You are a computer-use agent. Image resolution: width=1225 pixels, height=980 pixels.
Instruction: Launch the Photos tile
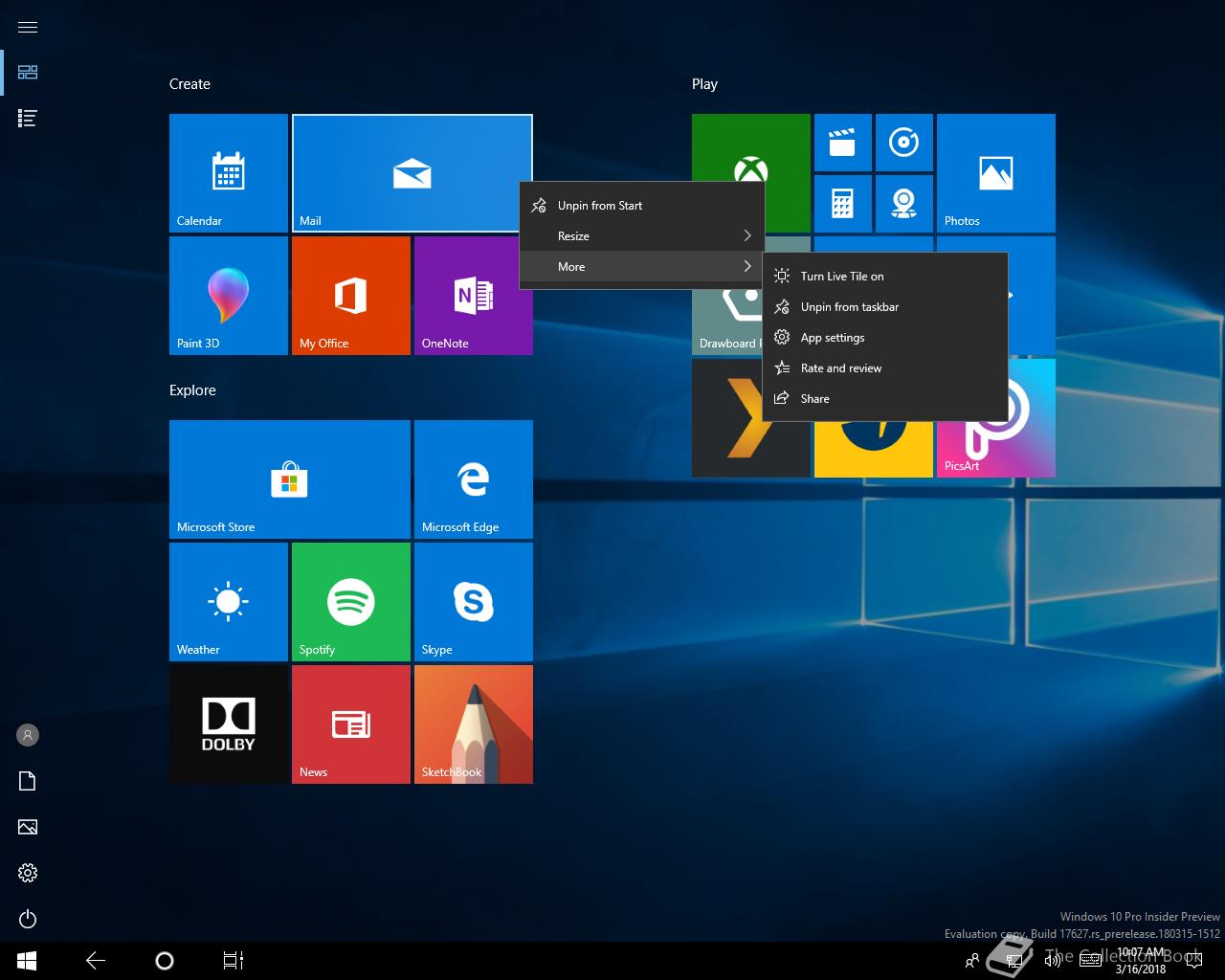pos(995,172)
